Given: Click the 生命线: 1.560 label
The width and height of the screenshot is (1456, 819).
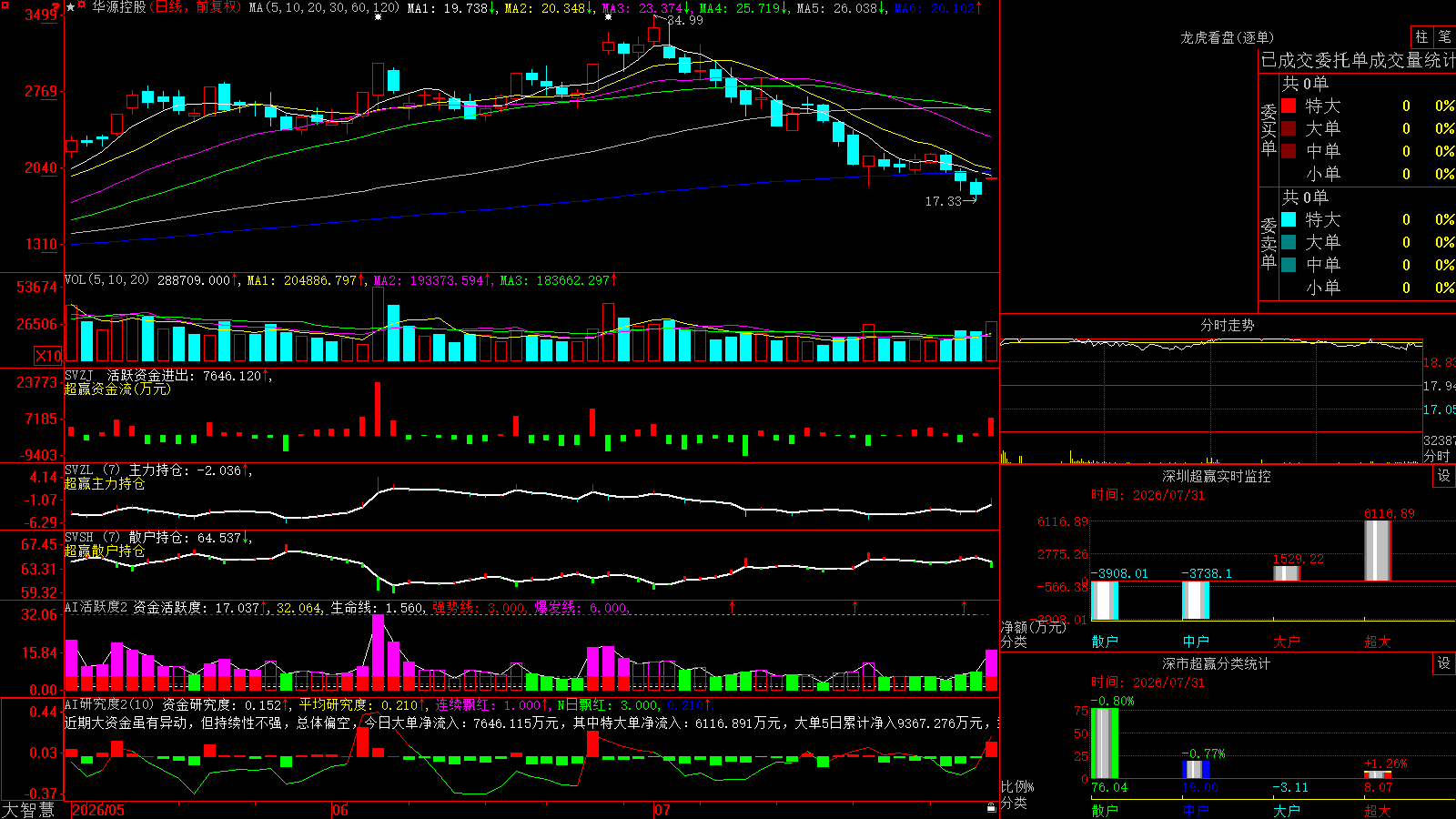Looking at the screenshot, I should pyautogui.click(x=377, y=607).
